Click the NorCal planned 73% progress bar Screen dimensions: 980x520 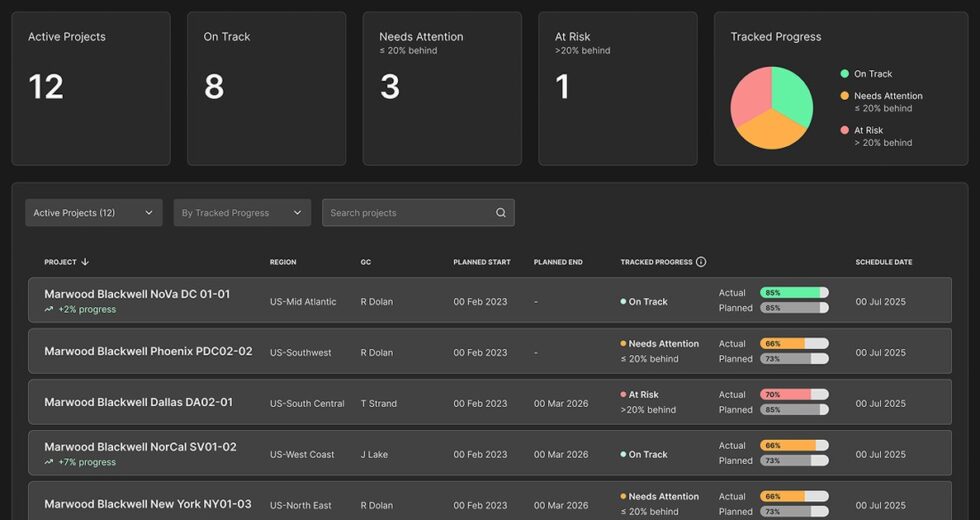click(794, 461)
